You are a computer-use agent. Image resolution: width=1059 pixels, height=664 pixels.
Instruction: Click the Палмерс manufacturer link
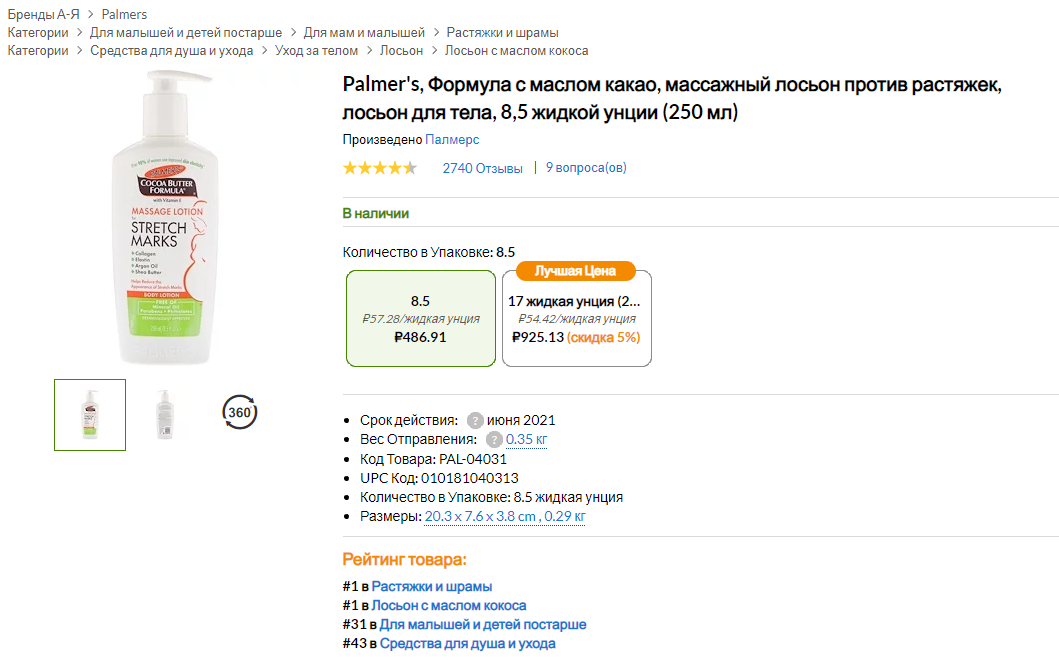click(452, 140)
